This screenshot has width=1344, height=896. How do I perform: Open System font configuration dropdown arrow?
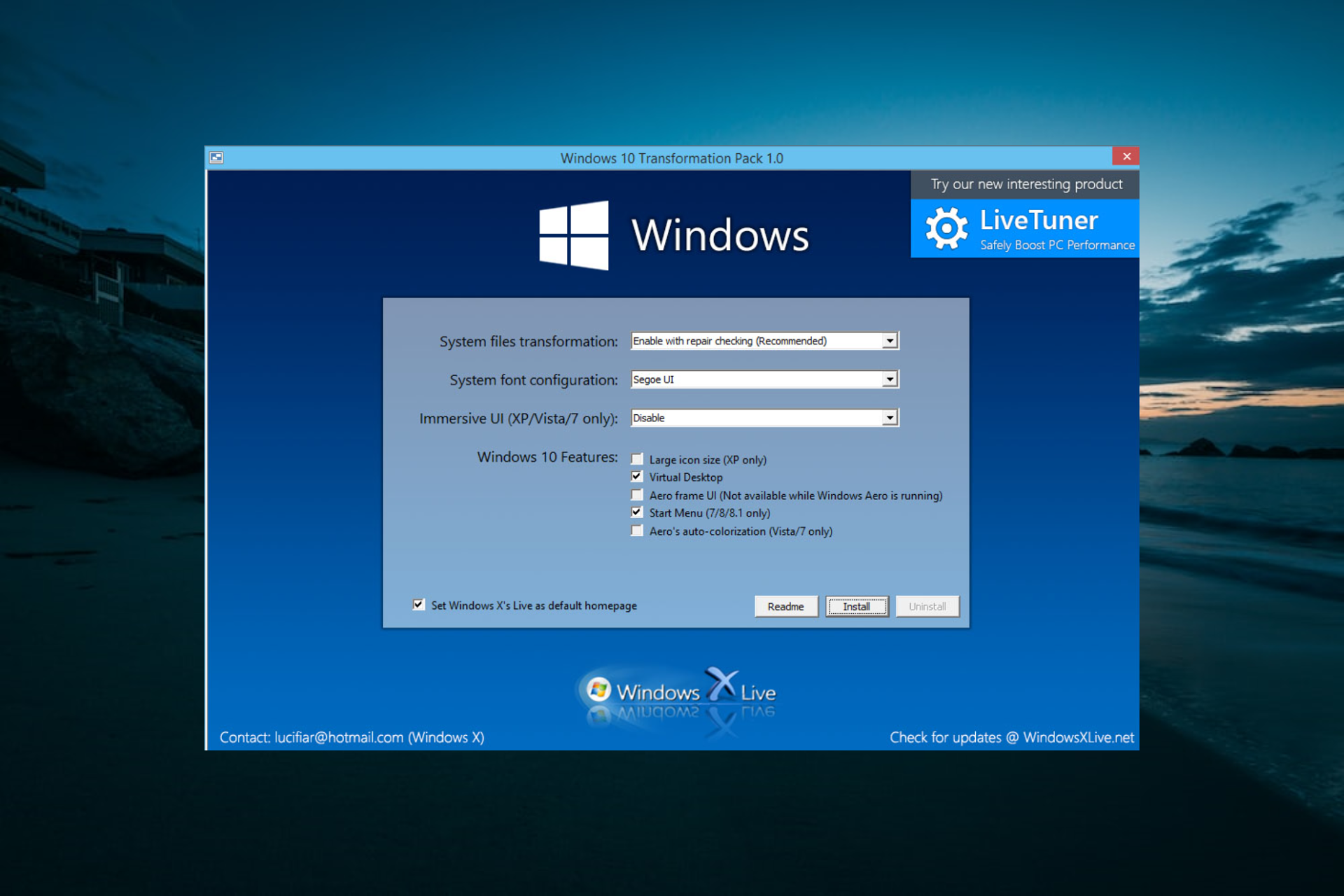tap(890, 379)
